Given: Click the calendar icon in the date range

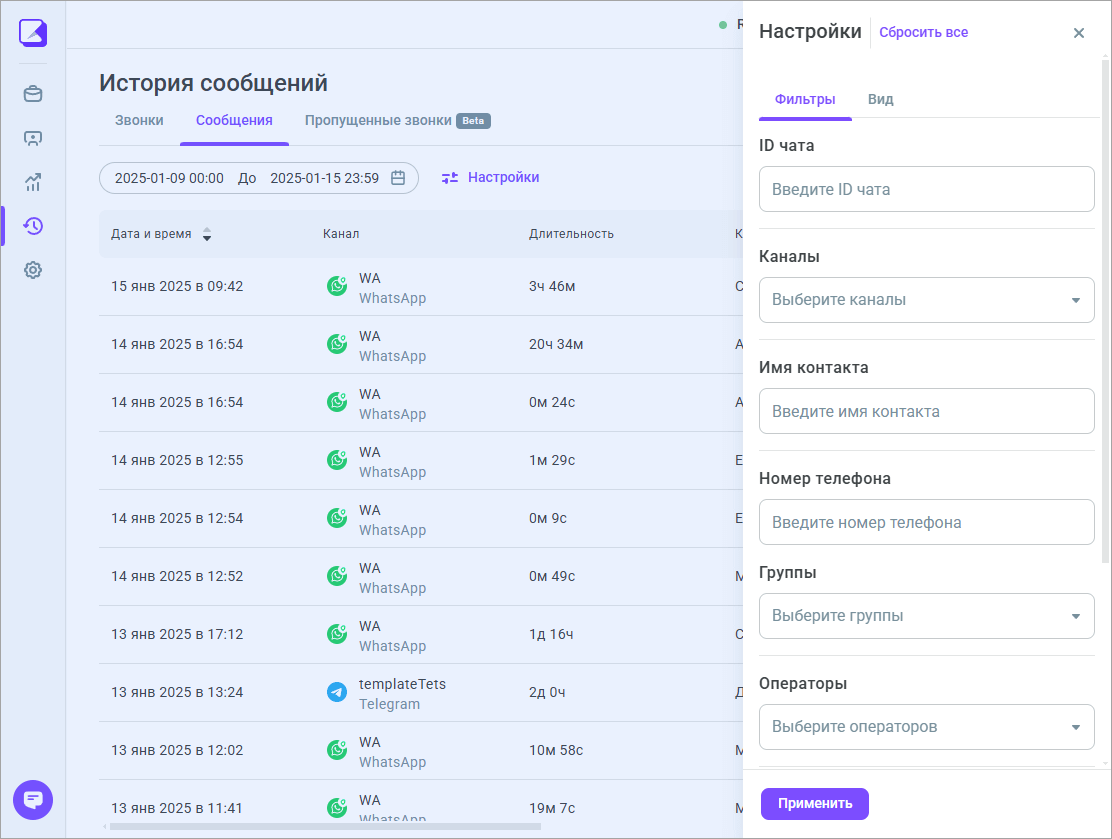Looking at the screenshot, I should (398, 178).
